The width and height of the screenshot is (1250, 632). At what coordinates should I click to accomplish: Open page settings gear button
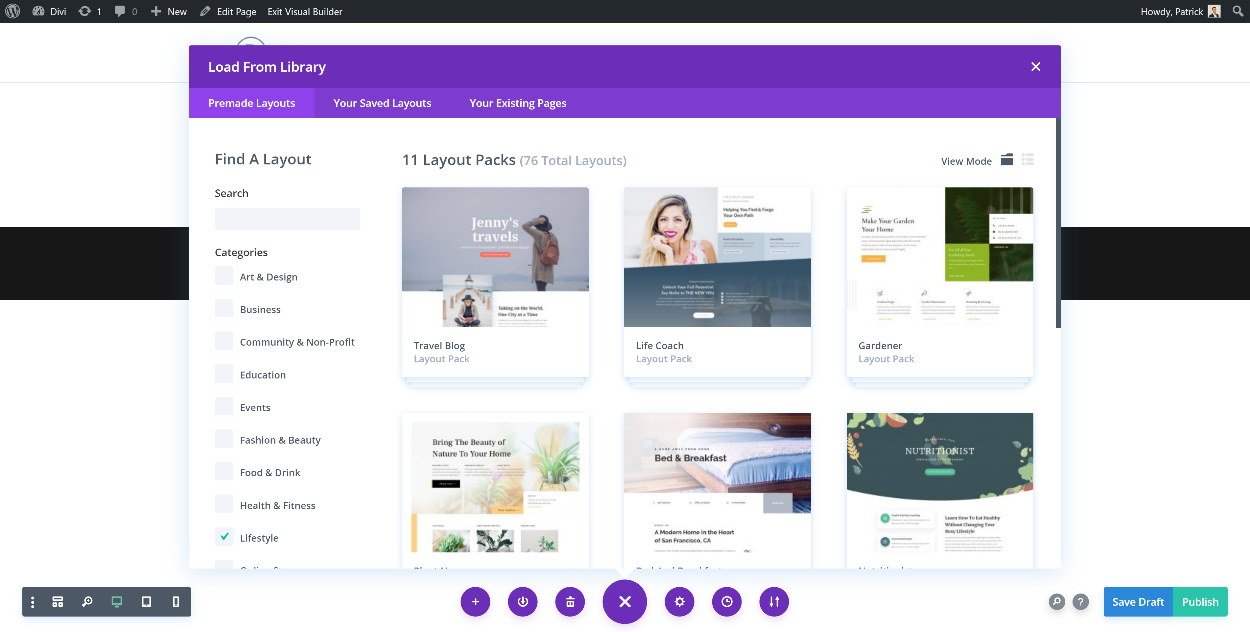point(679,602)
